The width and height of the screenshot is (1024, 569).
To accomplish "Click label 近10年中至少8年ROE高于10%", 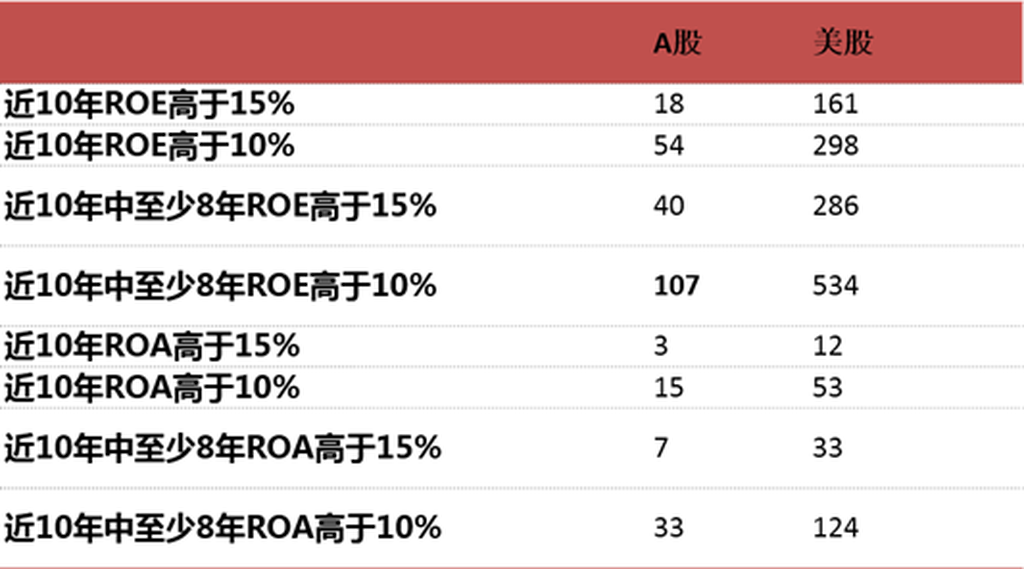I will [x=220, y=285].
